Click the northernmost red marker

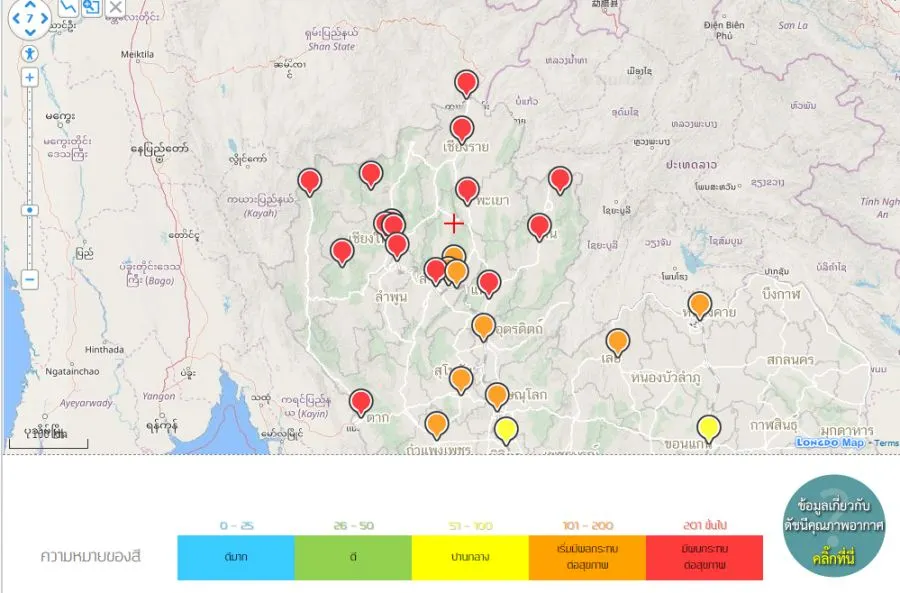coord(466,83)
